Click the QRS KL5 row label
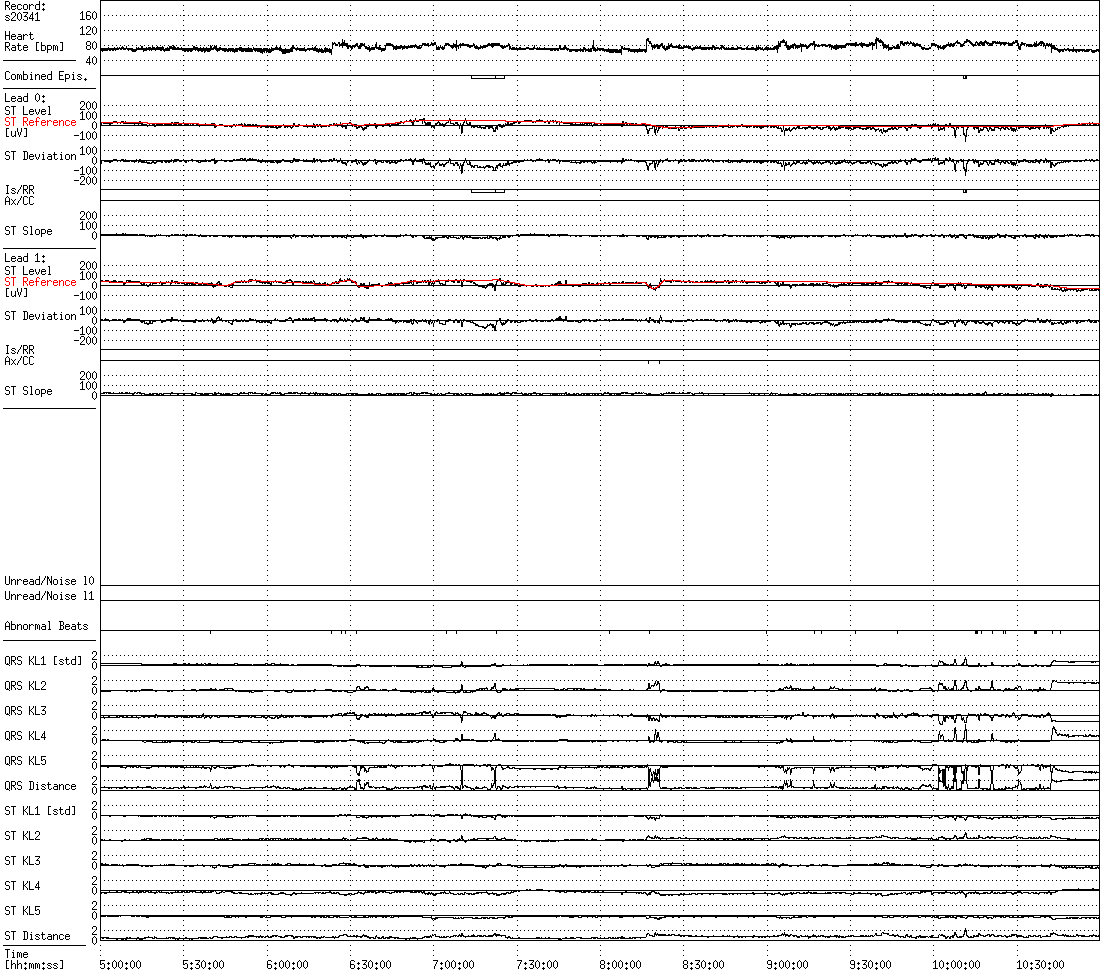Viewport: 1100px width, 970px height. tap(25, 761)
